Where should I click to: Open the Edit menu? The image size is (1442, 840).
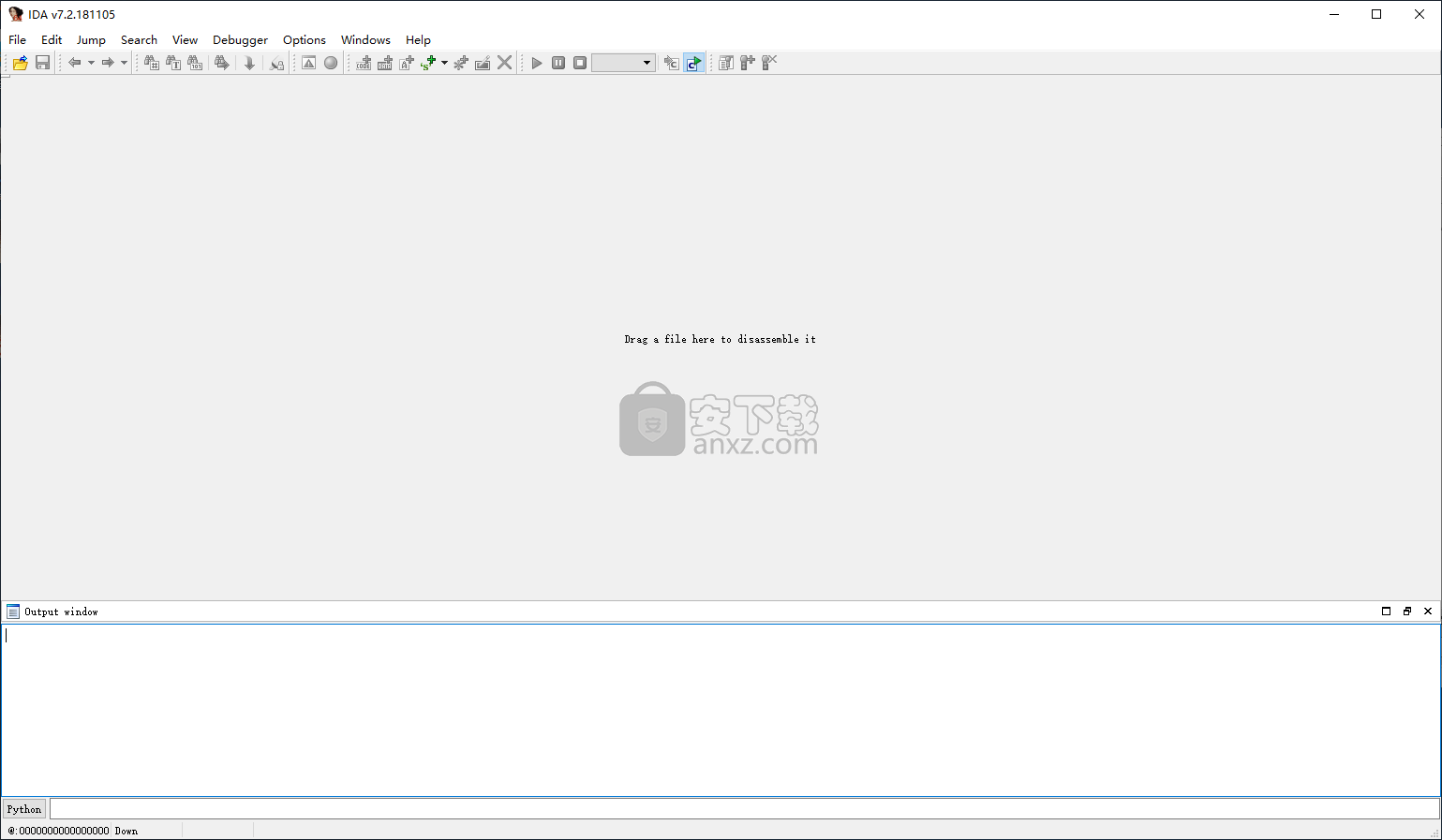tap(52, 39)
